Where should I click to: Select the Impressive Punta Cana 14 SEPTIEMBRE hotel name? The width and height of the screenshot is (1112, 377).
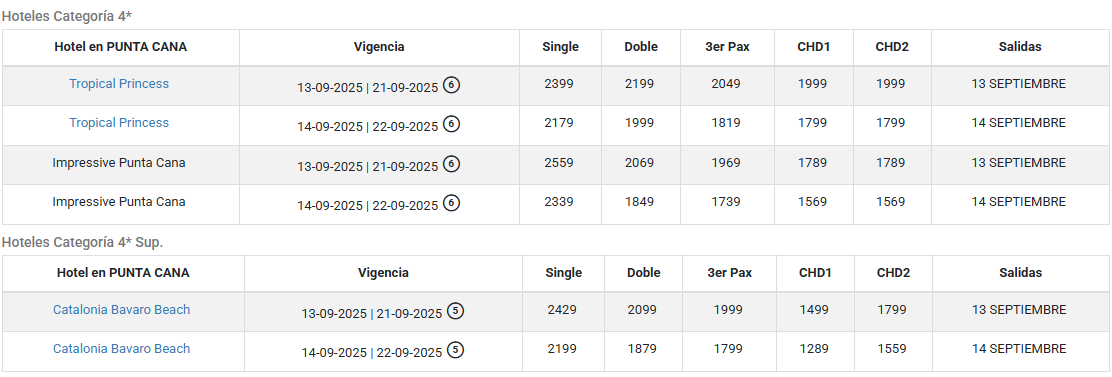coord(119,202)
